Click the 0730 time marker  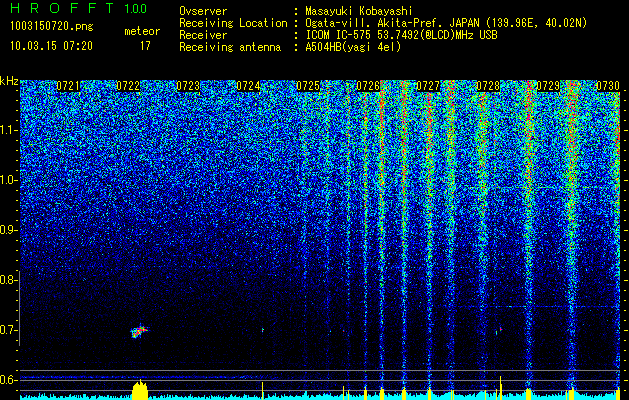pos(608,85)
